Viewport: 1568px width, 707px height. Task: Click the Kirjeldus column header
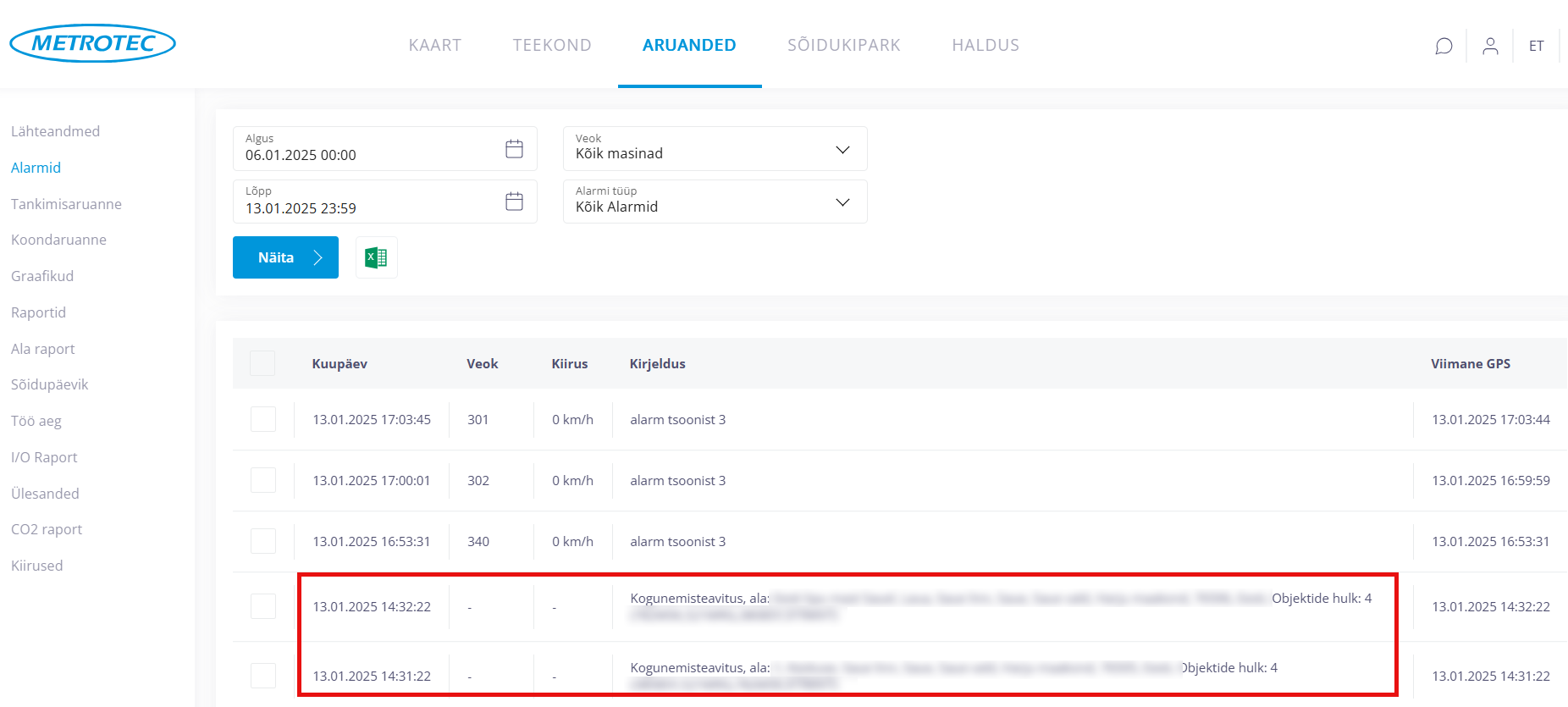pos(658,363)
